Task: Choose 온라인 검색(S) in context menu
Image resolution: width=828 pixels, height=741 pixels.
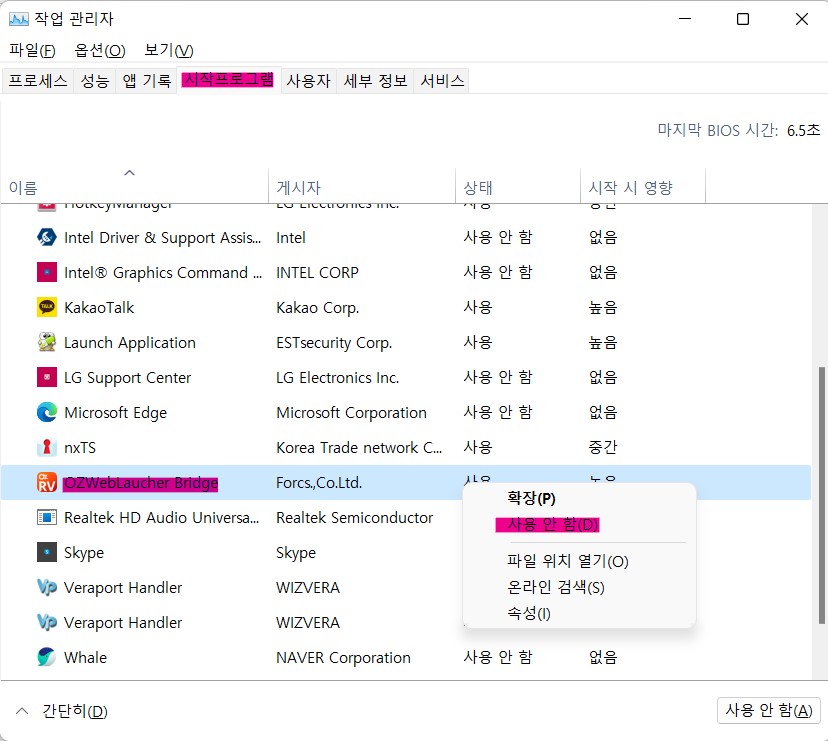Action: pos(579,587)
